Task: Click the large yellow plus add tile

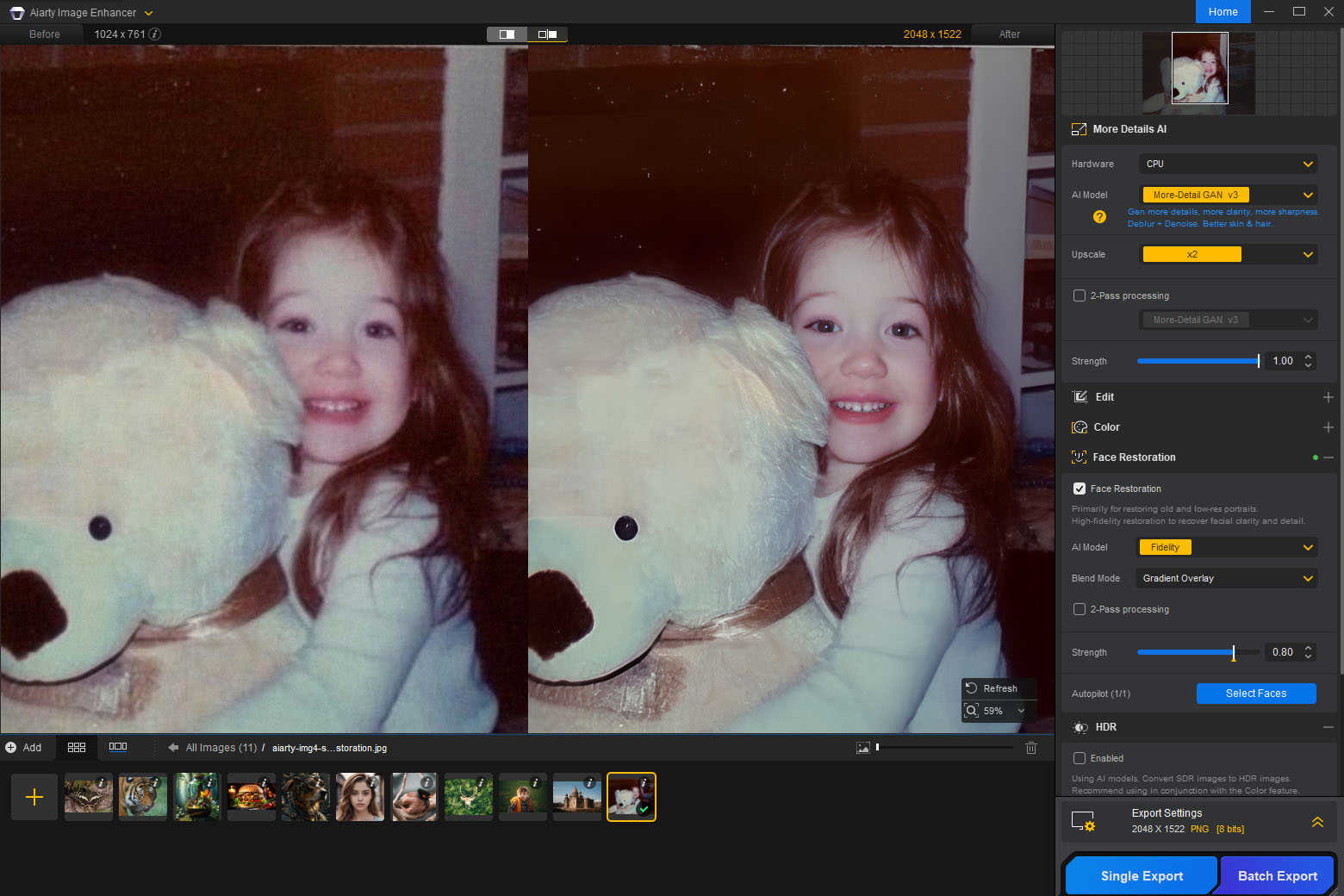Action: 34,797
